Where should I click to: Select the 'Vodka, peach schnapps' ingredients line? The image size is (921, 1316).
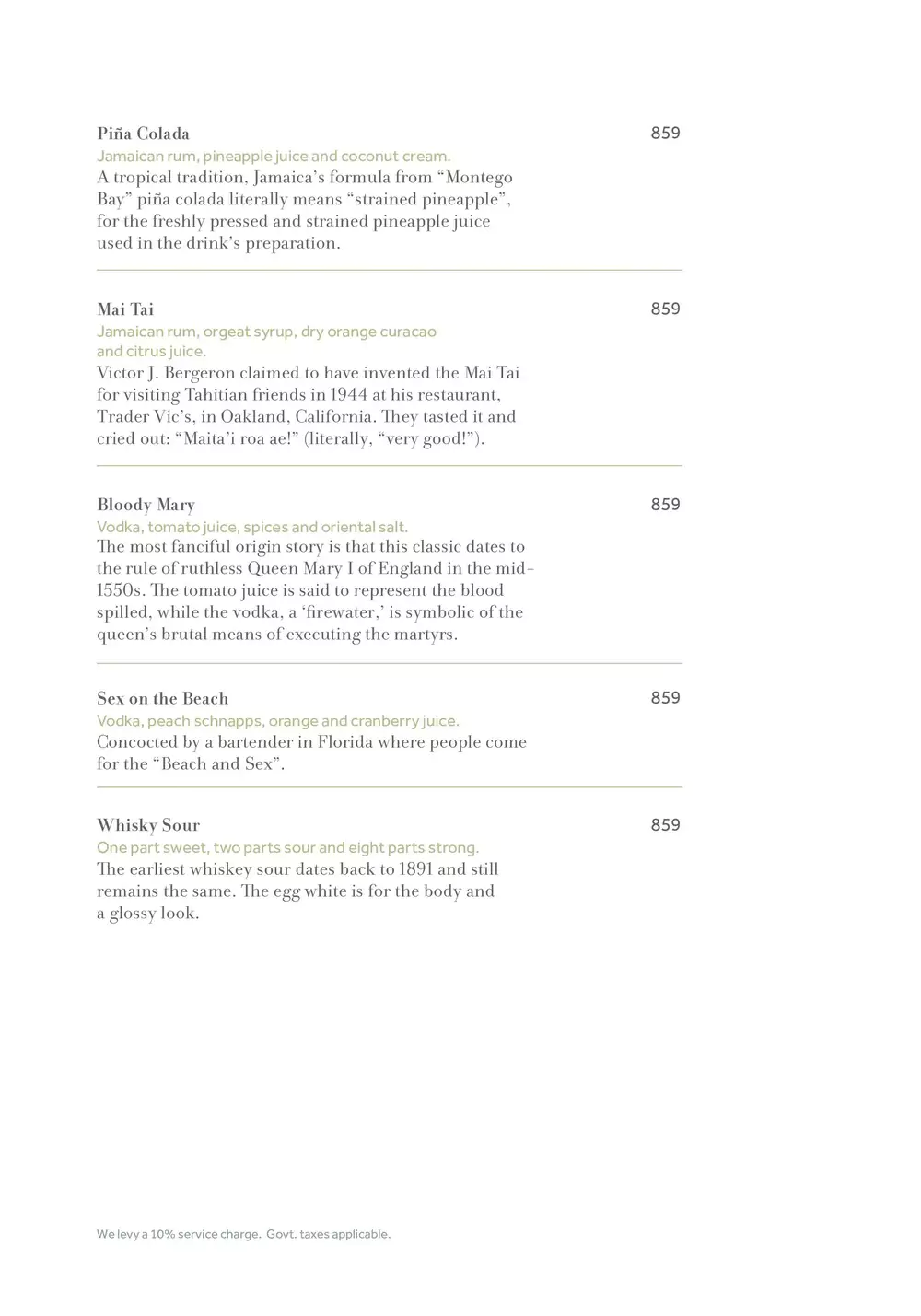point(278,721)
